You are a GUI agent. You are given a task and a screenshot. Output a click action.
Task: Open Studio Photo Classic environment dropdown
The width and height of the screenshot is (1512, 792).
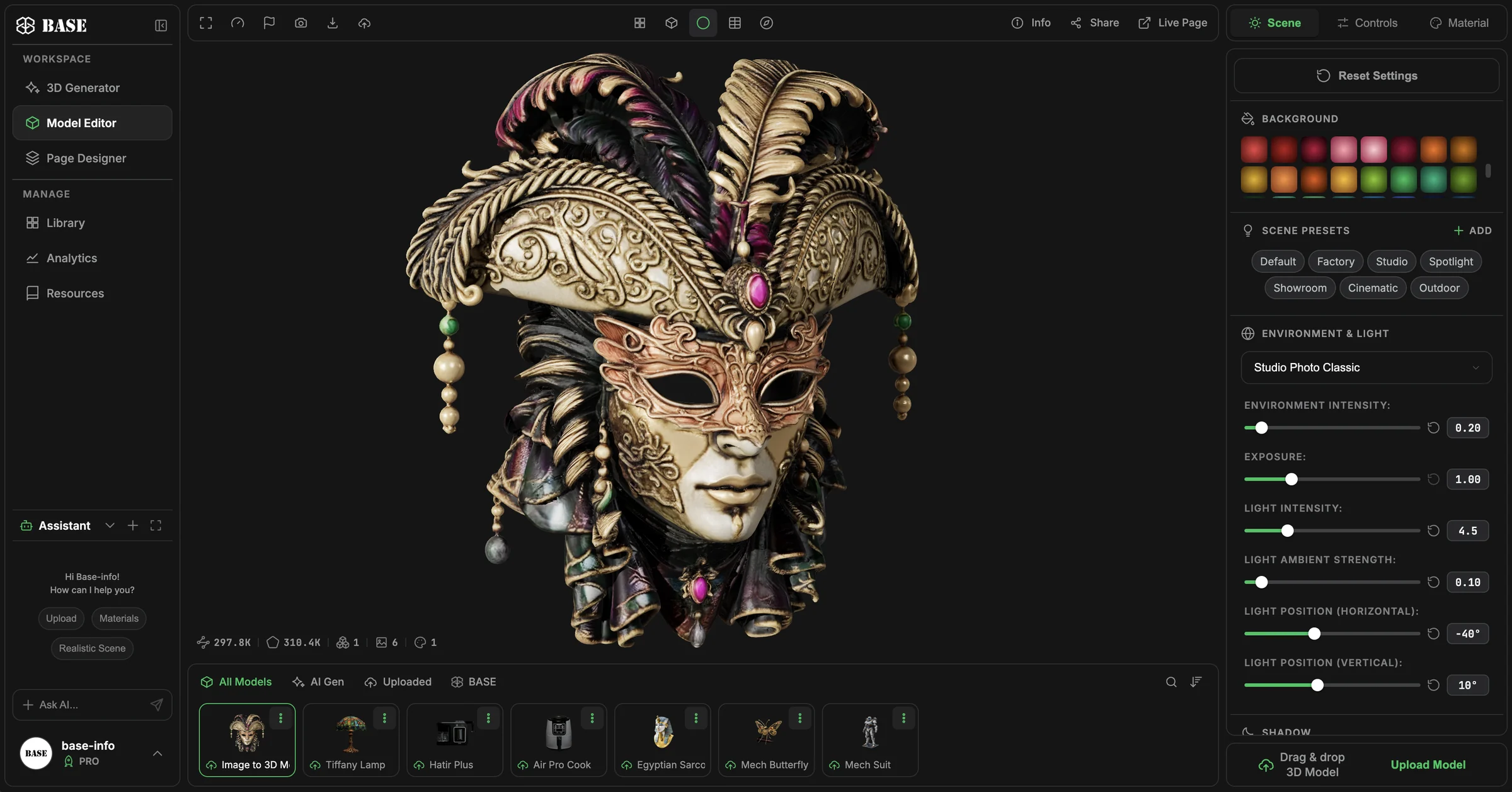[1366, 367]
